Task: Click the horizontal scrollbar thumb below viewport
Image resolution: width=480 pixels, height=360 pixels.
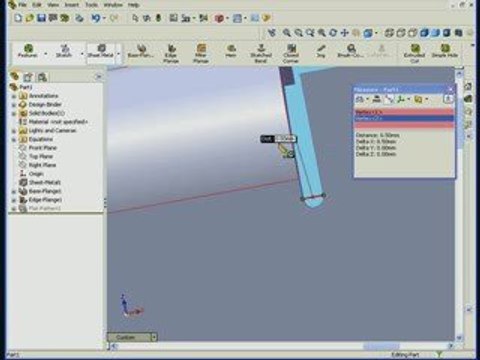Action: coord(381,347)
